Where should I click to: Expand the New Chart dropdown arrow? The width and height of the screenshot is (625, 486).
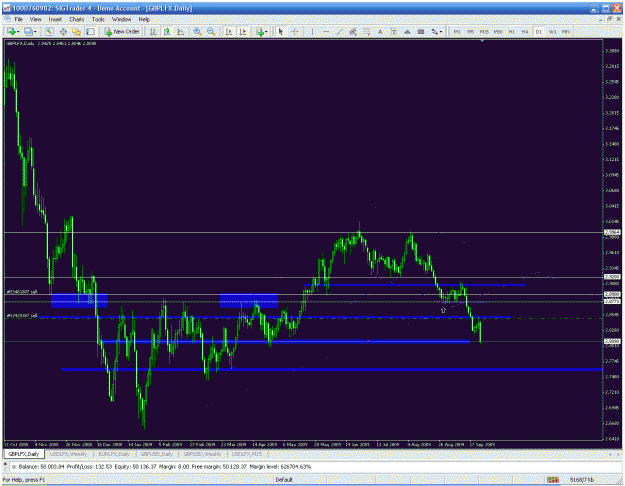18,32
